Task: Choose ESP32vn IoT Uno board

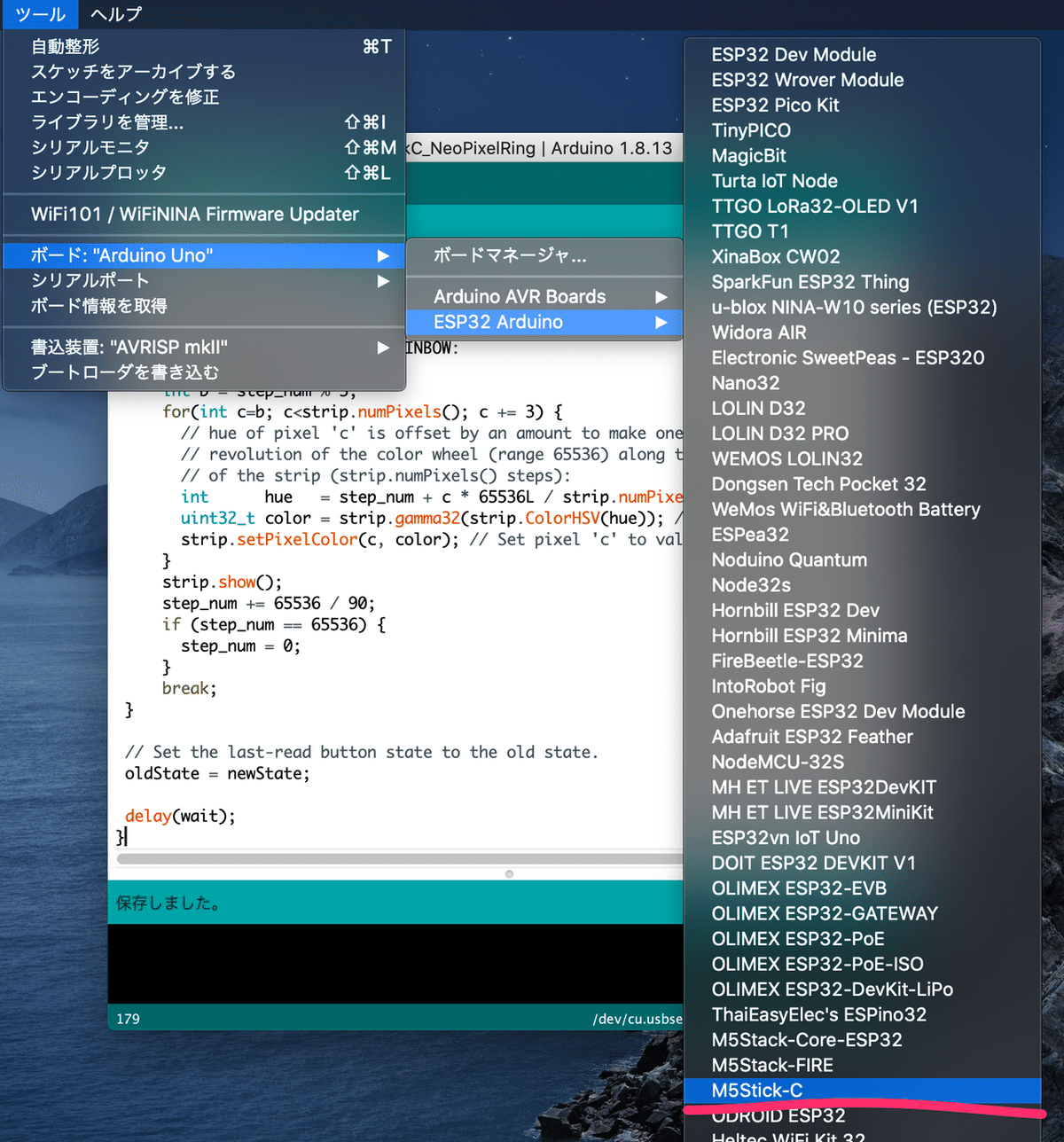Action: coord(862,838)
